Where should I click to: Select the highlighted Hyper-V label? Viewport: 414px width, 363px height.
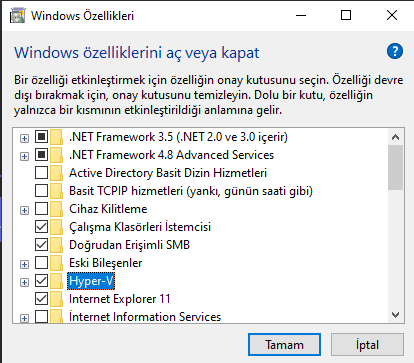click(91, 281)
